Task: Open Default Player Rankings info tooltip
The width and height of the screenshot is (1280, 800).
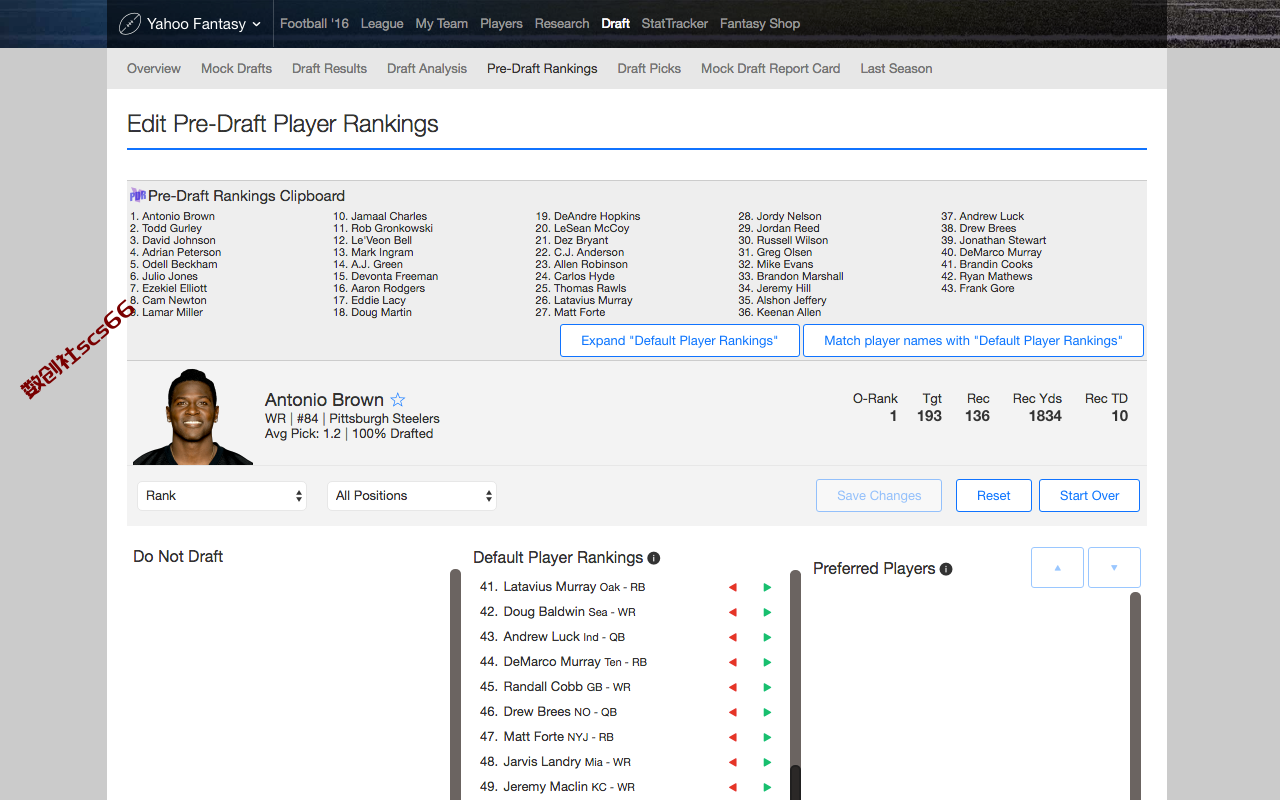Action: click(654, 558)
